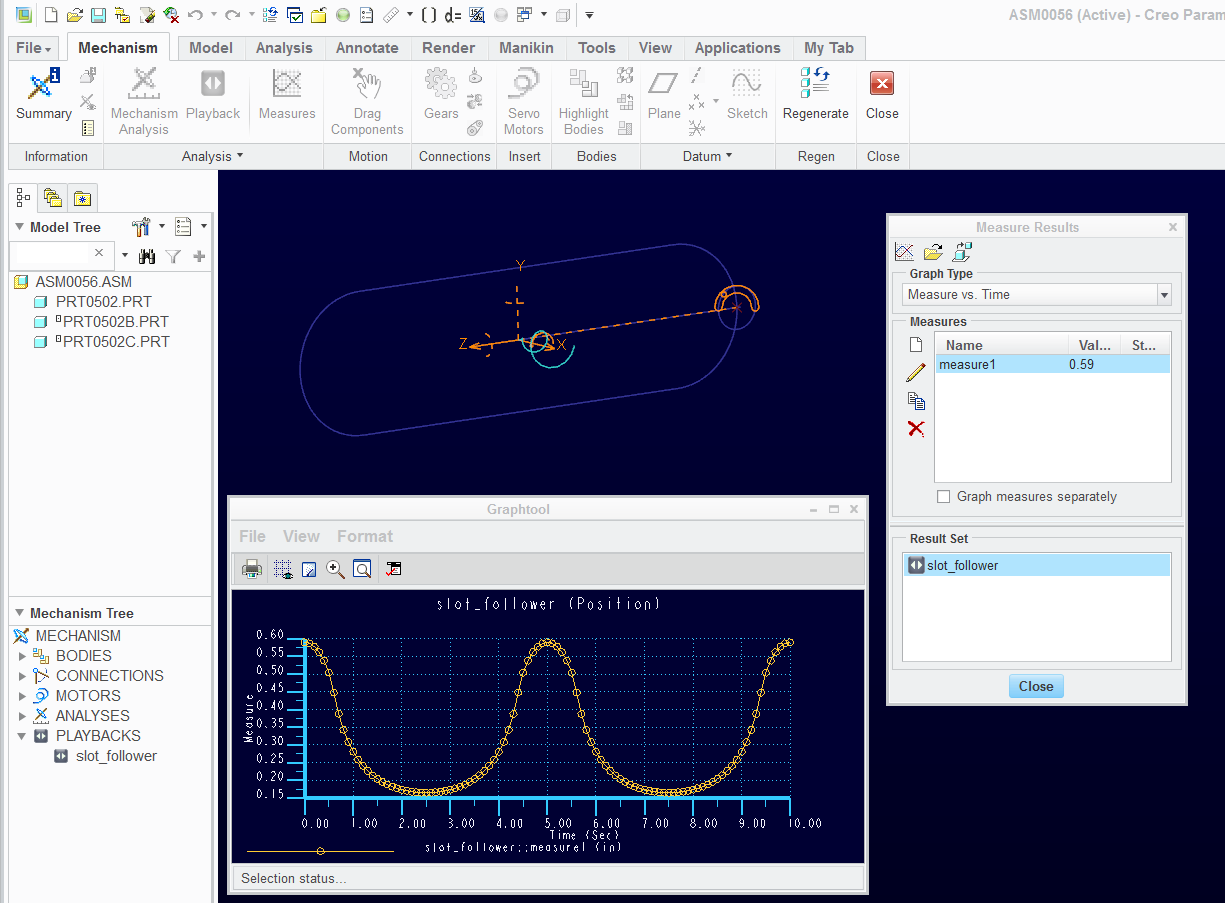Image resolution: width=1225 pixels, height=903 pixels.
Task: Expand BODIES node in Mechanism Tree
Action: click(23, 656)
